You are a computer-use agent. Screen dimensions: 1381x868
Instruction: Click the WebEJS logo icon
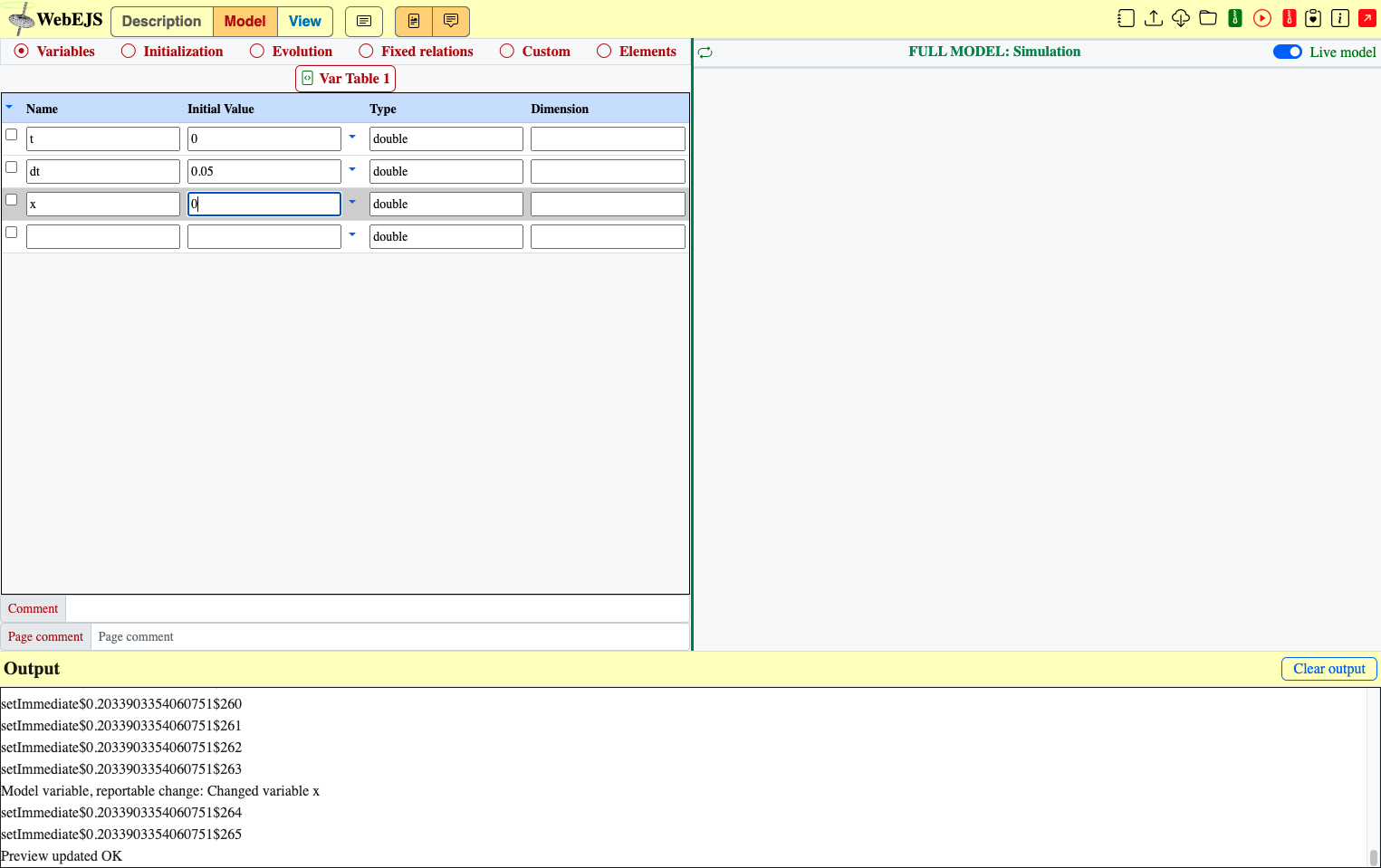pyautogui.click(x=21, y=19)
